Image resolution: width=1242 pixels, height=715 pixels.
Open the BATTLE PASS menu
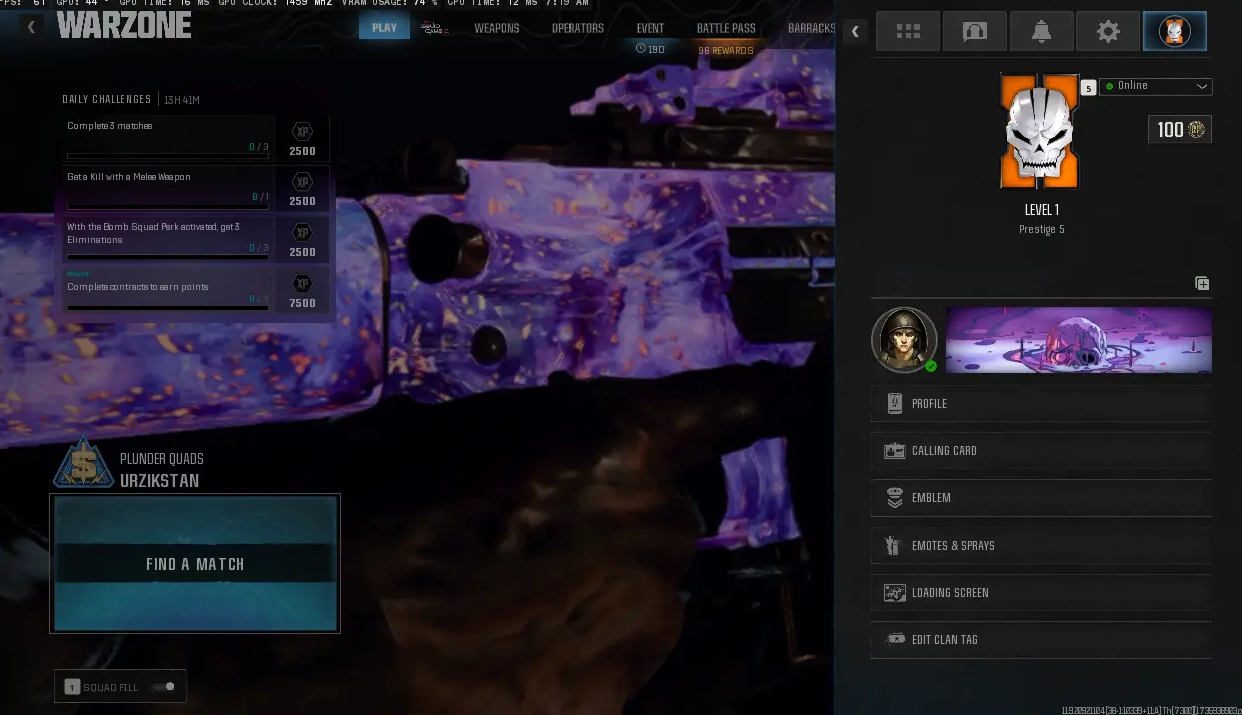725,28
